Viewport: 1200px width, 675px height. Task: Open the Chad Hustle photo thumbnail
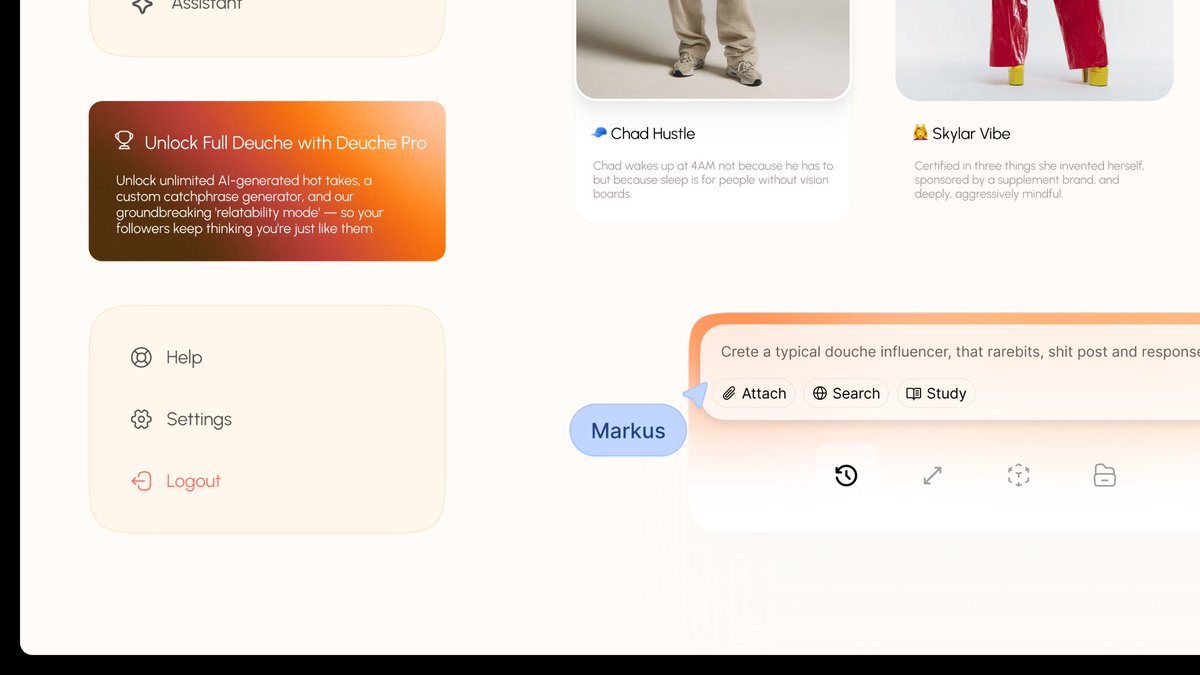point(713,49)
